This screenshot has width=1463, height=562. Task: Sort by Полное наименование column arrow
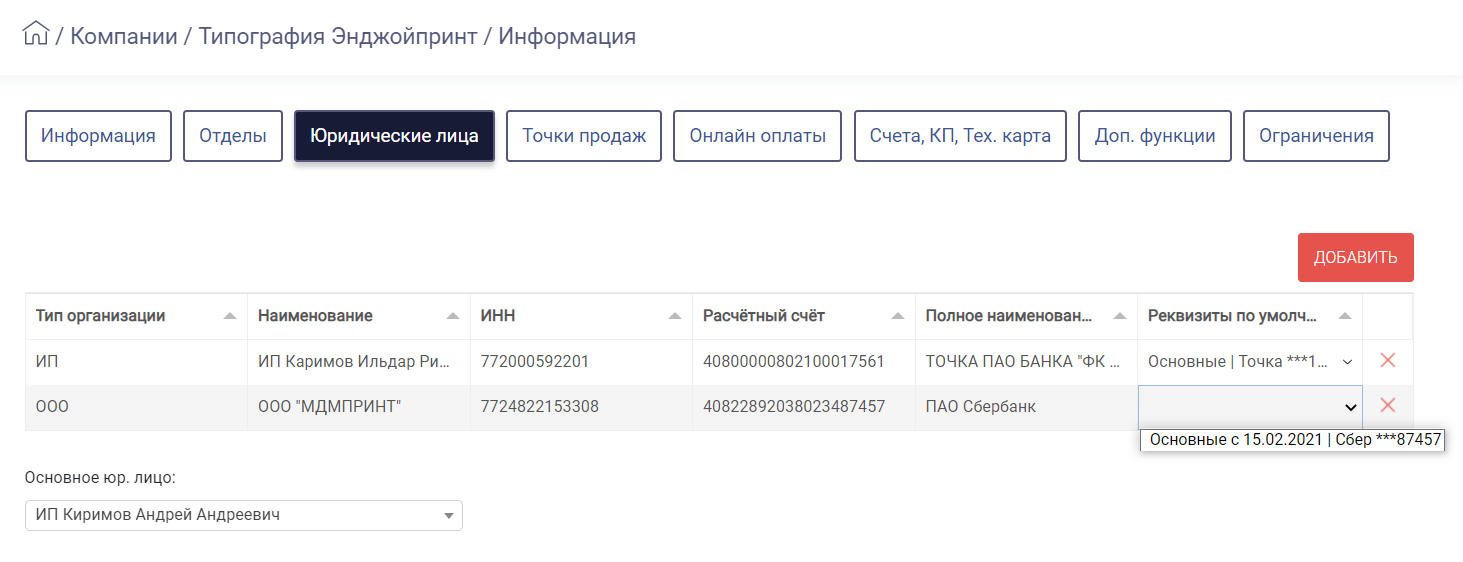click(1119, 316)
